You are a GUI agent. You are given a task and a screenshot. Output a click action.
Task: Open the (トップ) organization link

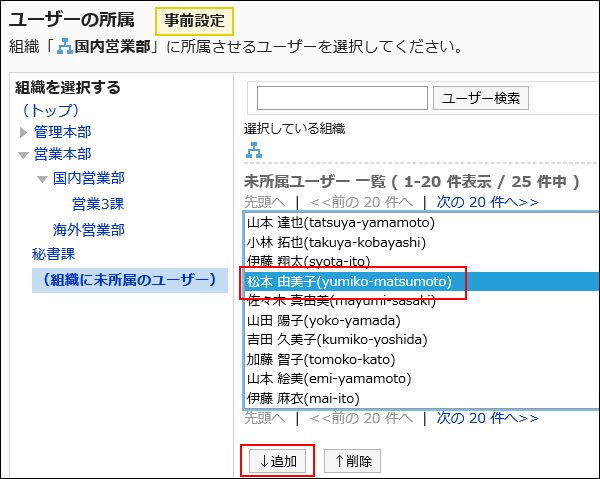(x=50, y=110)
